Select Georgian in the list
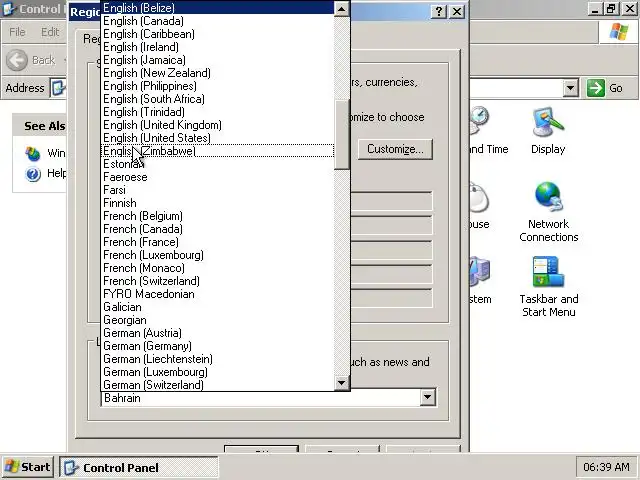Image resolution: width=640 pixels, height=480 pixels. coord(217,320)
